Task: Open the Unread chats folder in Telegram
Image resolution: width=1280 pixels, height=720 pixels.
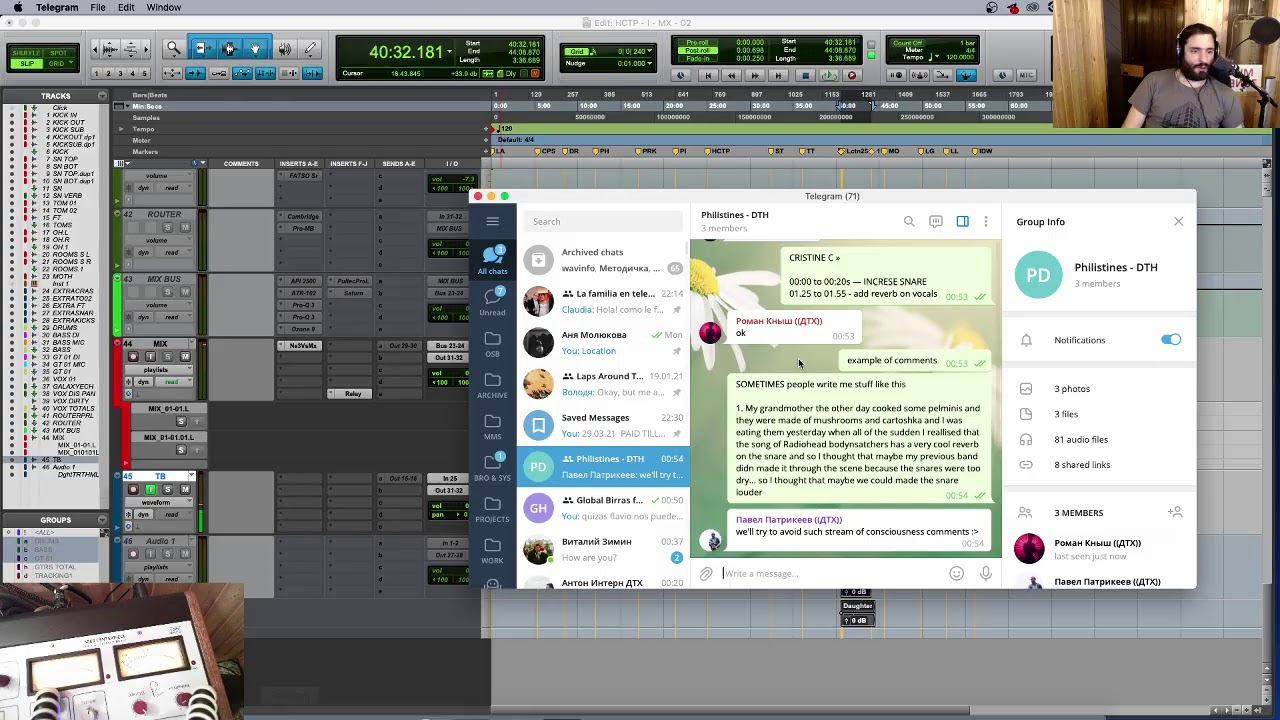Action: click(x=492, y=301)
